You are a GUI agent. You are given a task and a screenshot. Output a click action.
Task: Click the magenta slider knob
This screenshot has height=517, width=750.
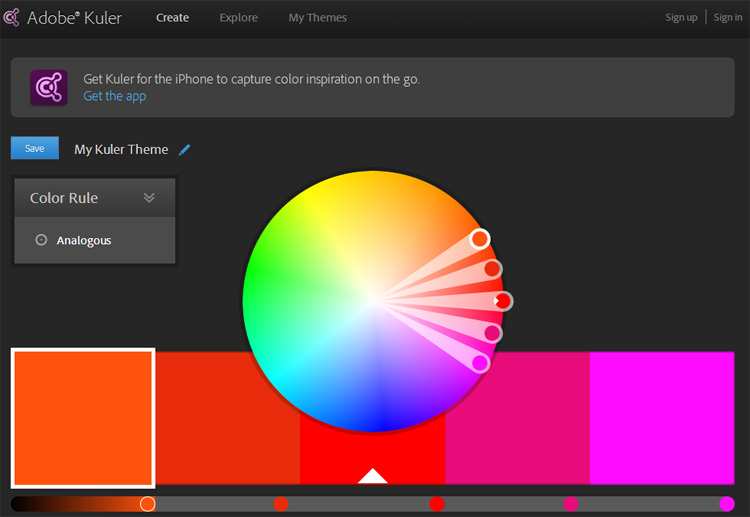[727, 504]
